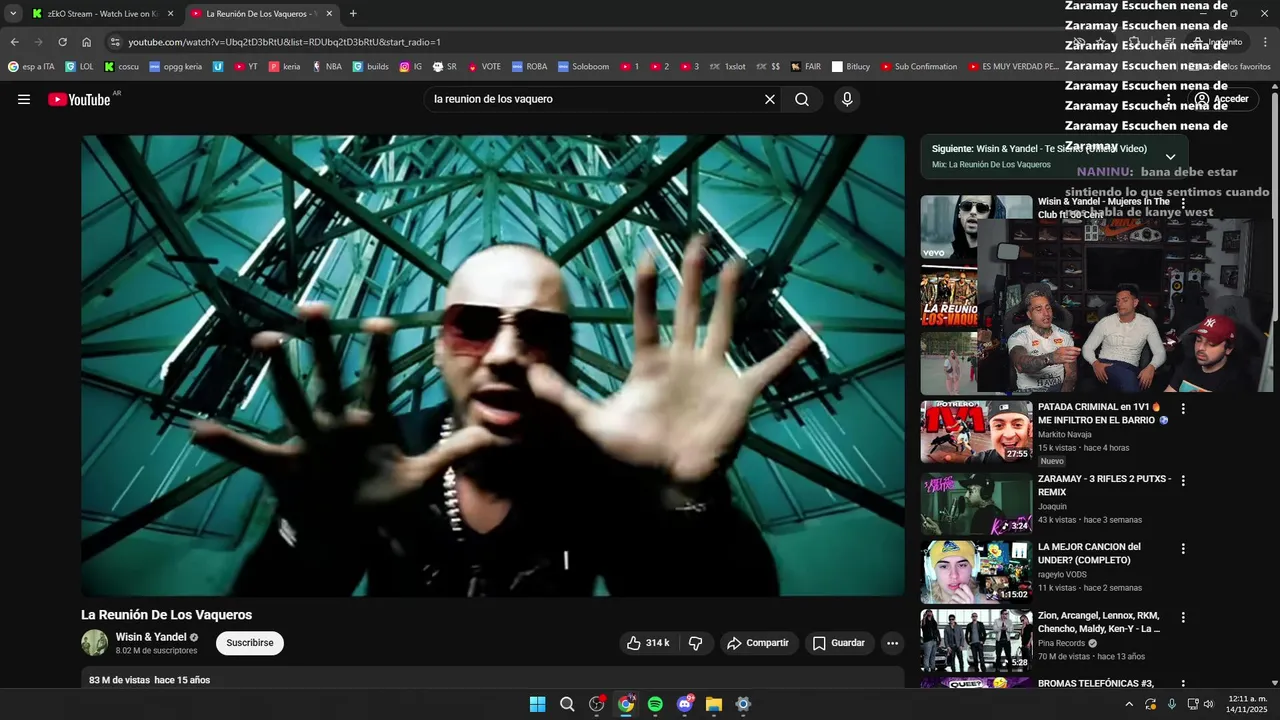This screenshot has width=1280, height=720.
Task: Close the zEKO Stream tab
Action: click(170, 14)
